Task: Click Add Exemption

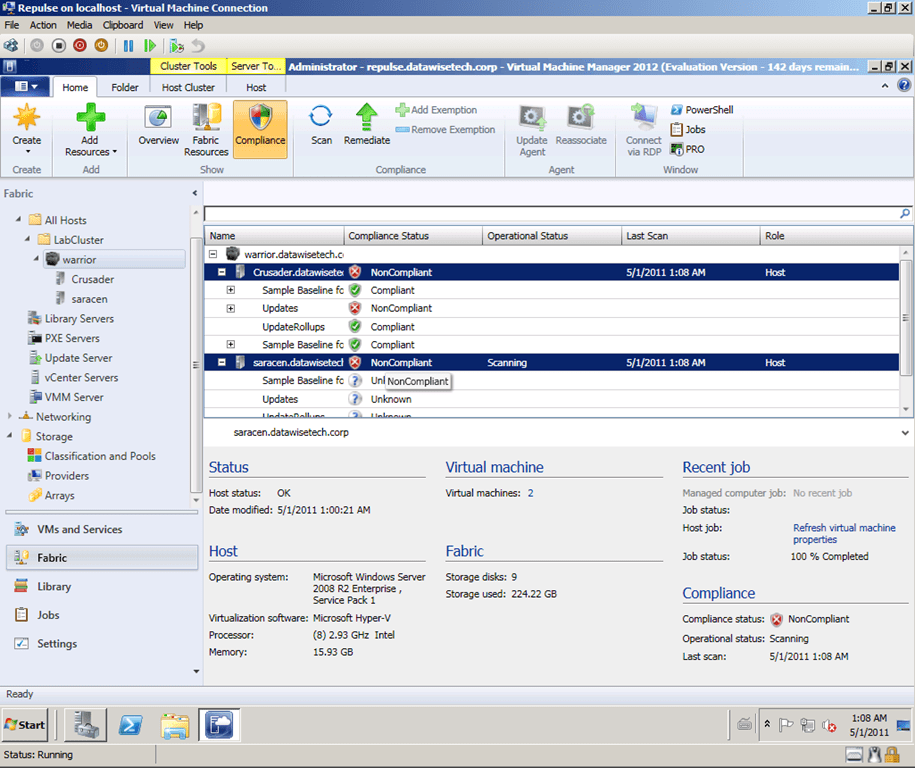Action: [x=436, y=110]
